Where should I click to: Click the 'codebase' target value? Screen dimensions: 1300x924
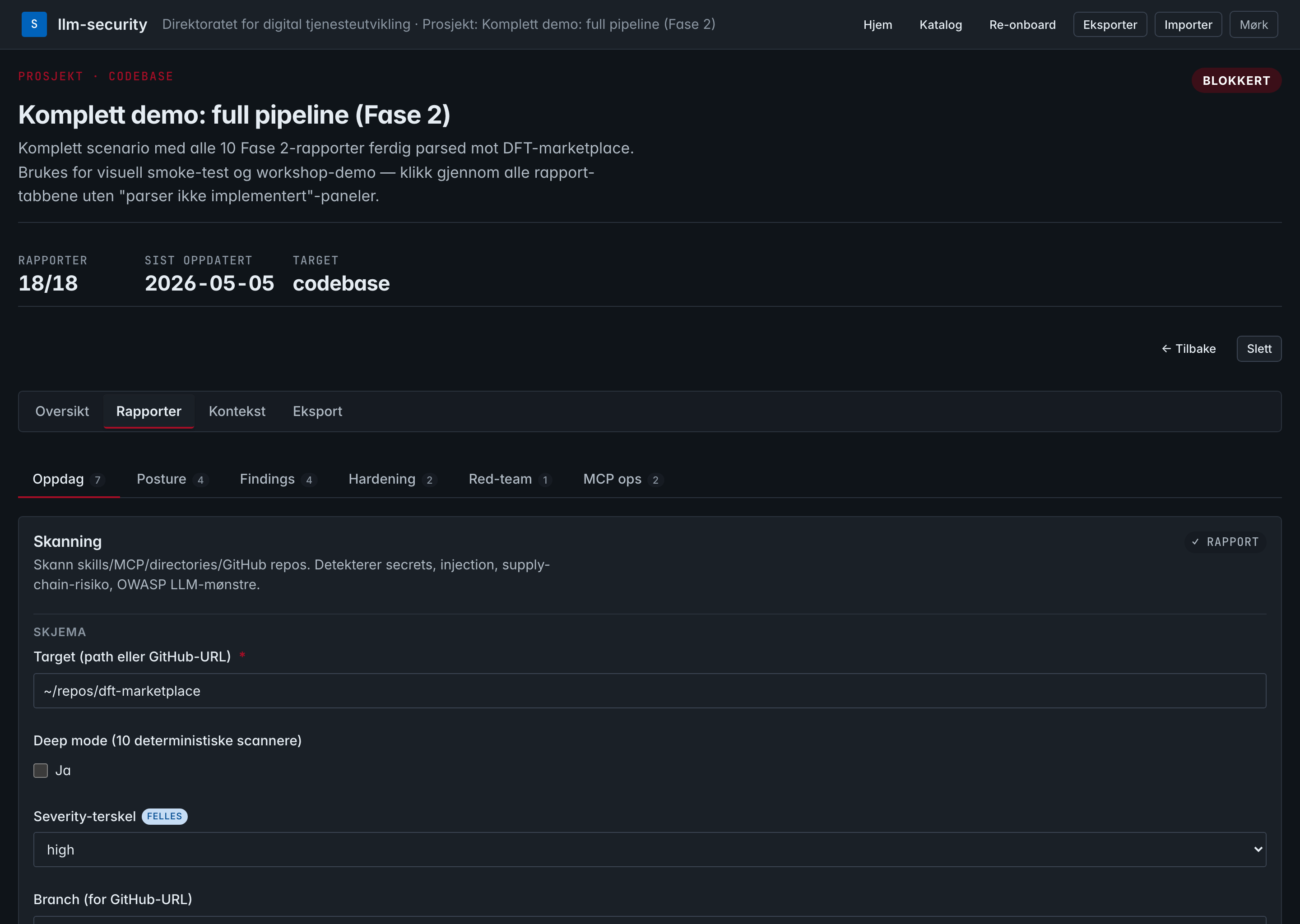(x=341, y=283)
